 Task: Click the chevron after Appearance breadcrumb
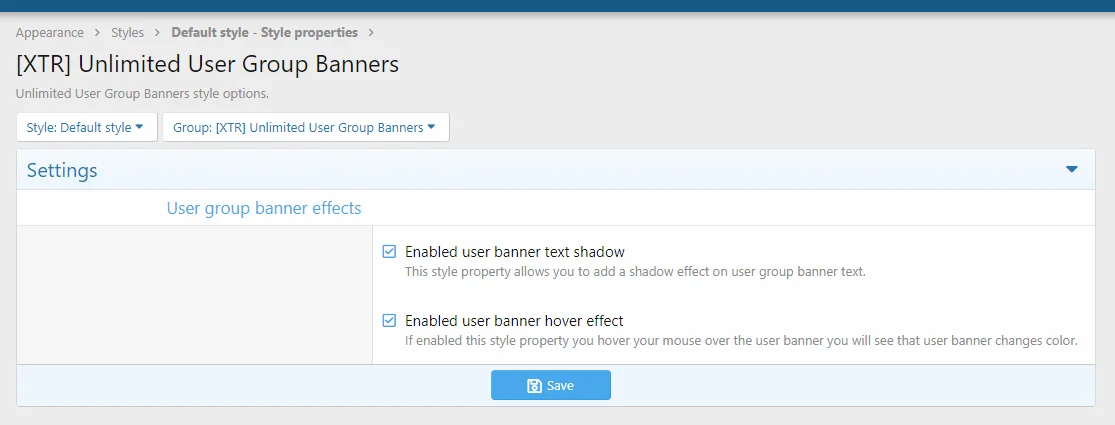[97, 33]
